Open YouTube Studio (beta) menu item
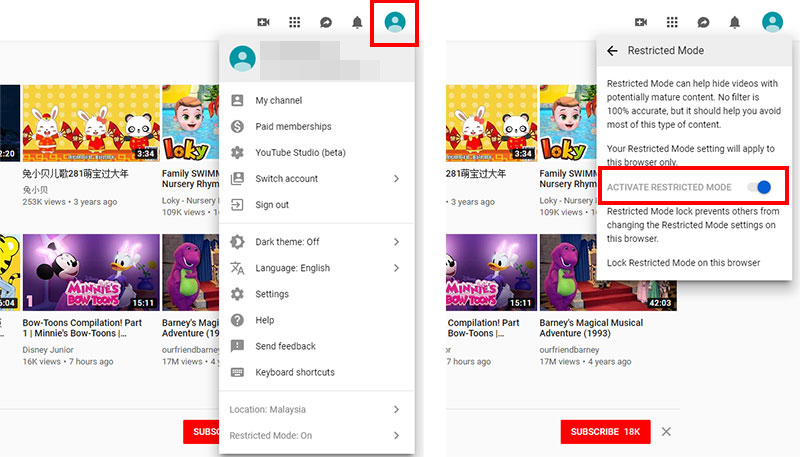This screenshot has width=800, height=457. pos(317,153)
